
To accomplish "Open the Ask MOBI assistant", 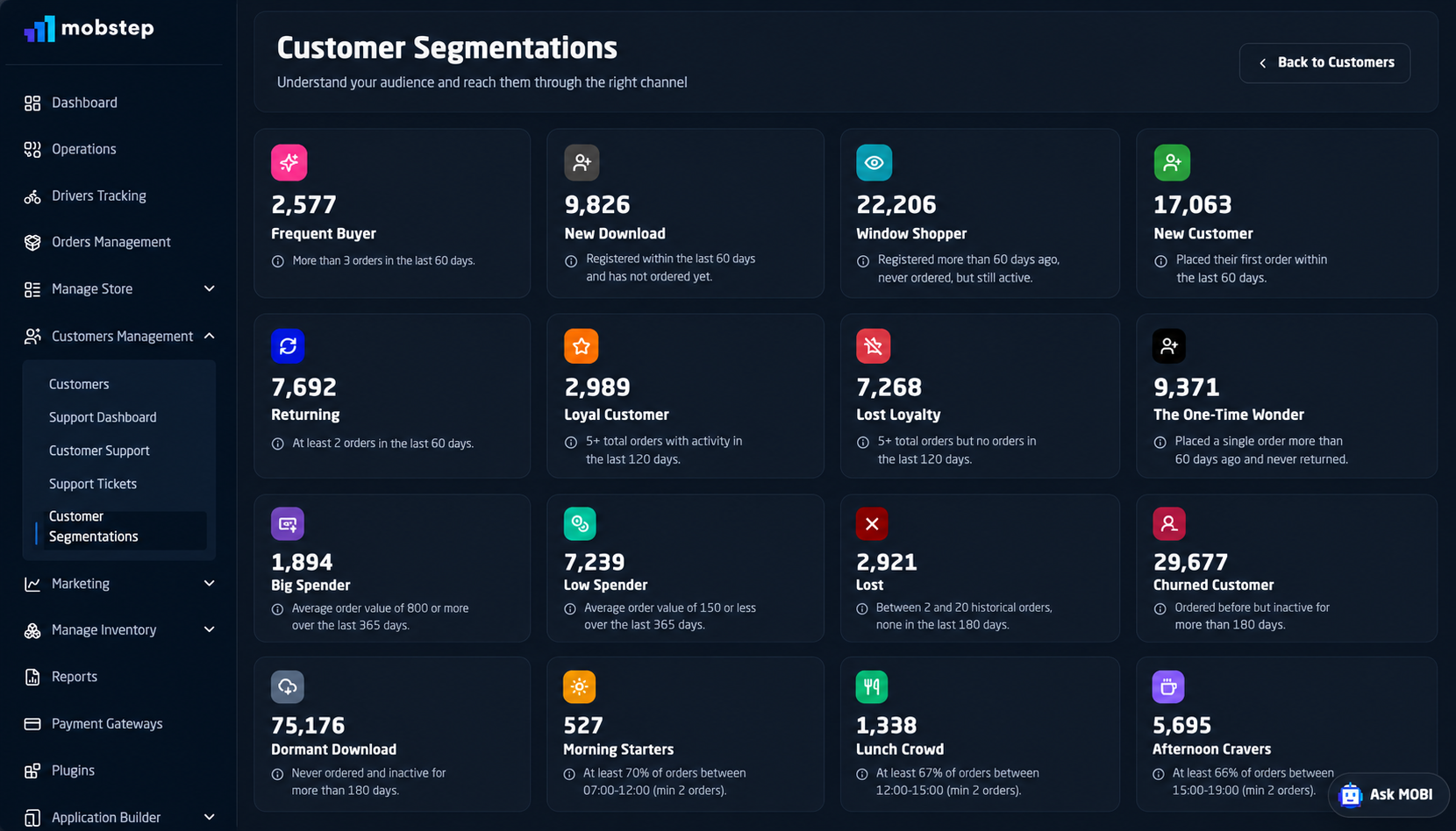I will click(x=1388, y=794).
